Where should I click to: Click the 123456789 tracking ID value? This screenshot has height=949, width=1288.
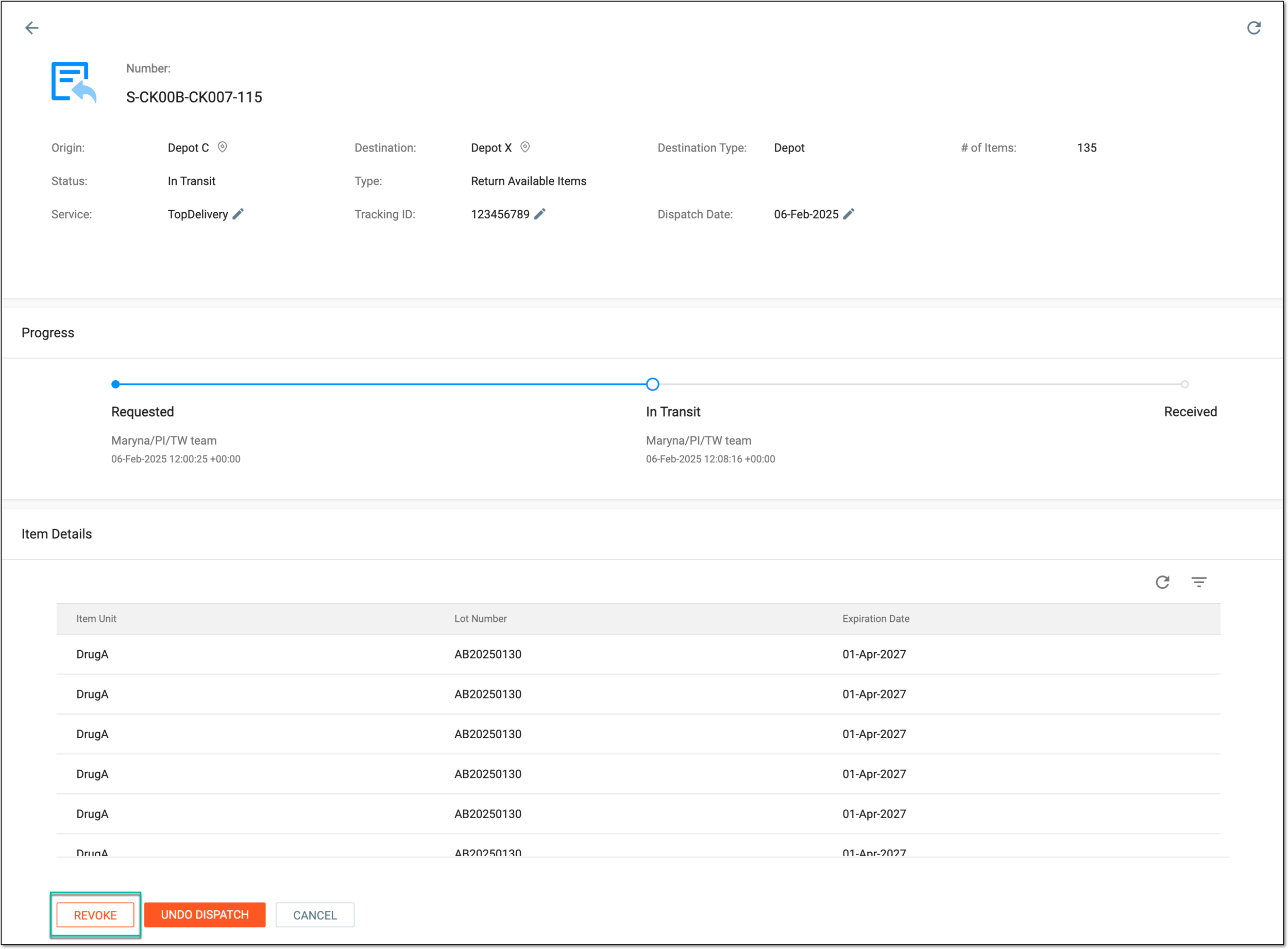tap(500, 214)
